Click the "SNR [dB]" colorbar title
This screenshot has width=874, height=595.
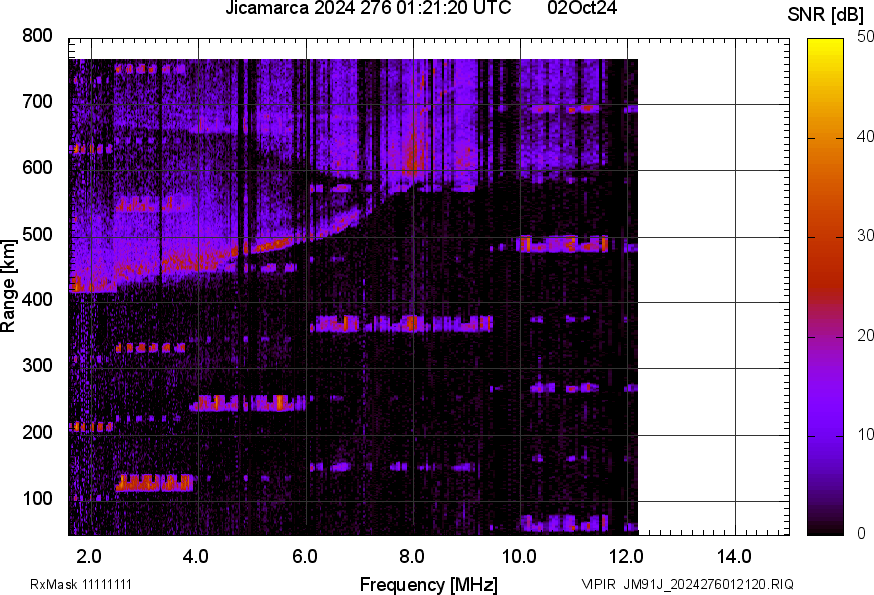click(x=826, y=14)
